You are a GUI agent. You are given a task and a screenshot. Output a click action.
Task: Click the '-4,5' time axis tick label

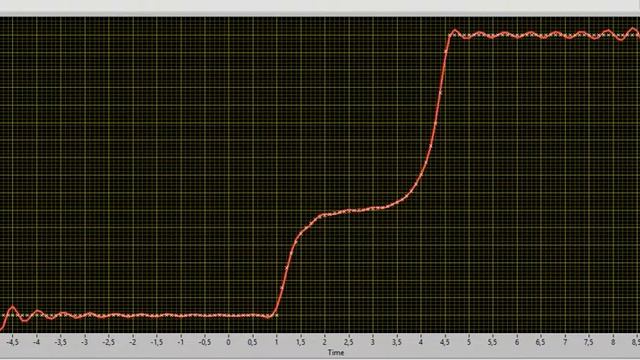click(x=12, y=342)
